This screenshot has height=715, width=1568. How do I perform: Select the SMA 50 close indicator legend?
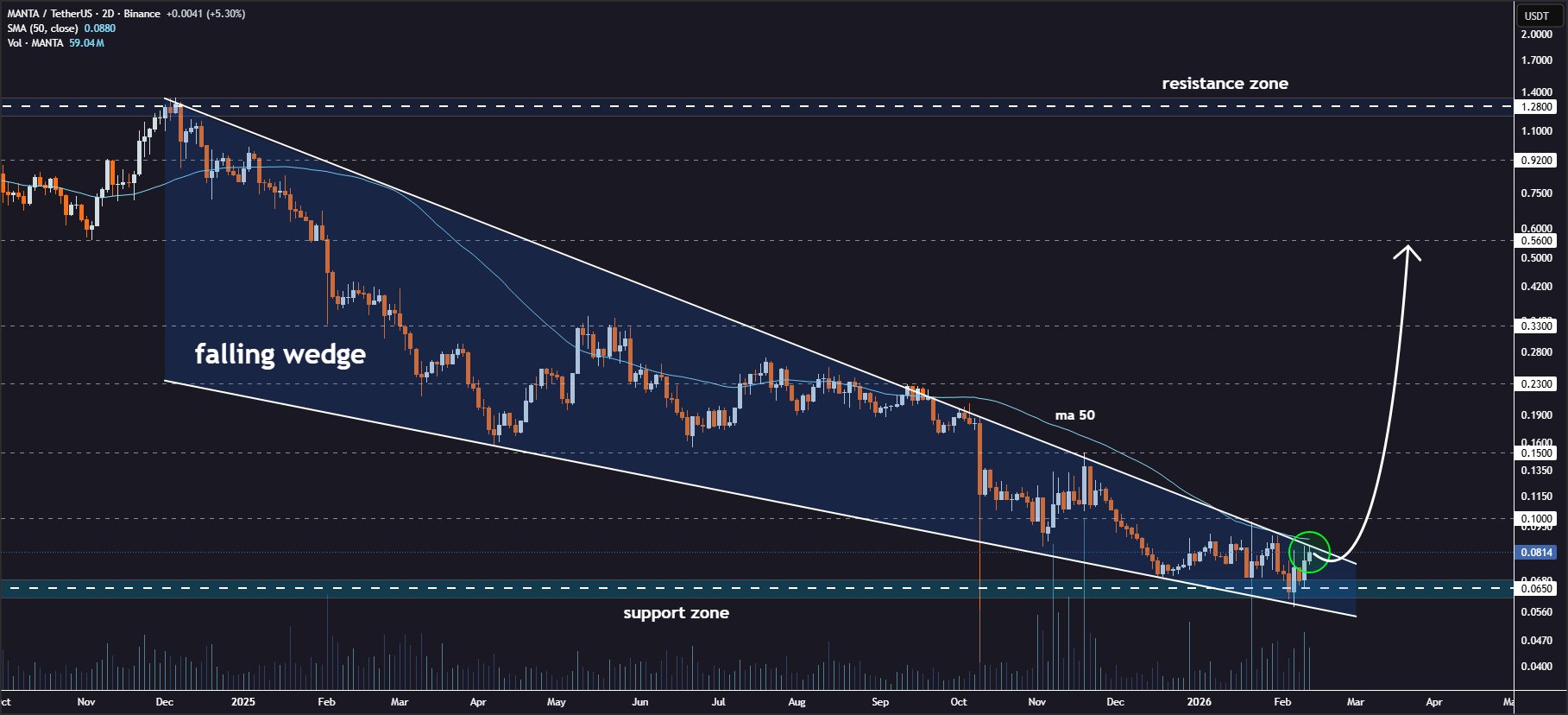pos(61,28)
